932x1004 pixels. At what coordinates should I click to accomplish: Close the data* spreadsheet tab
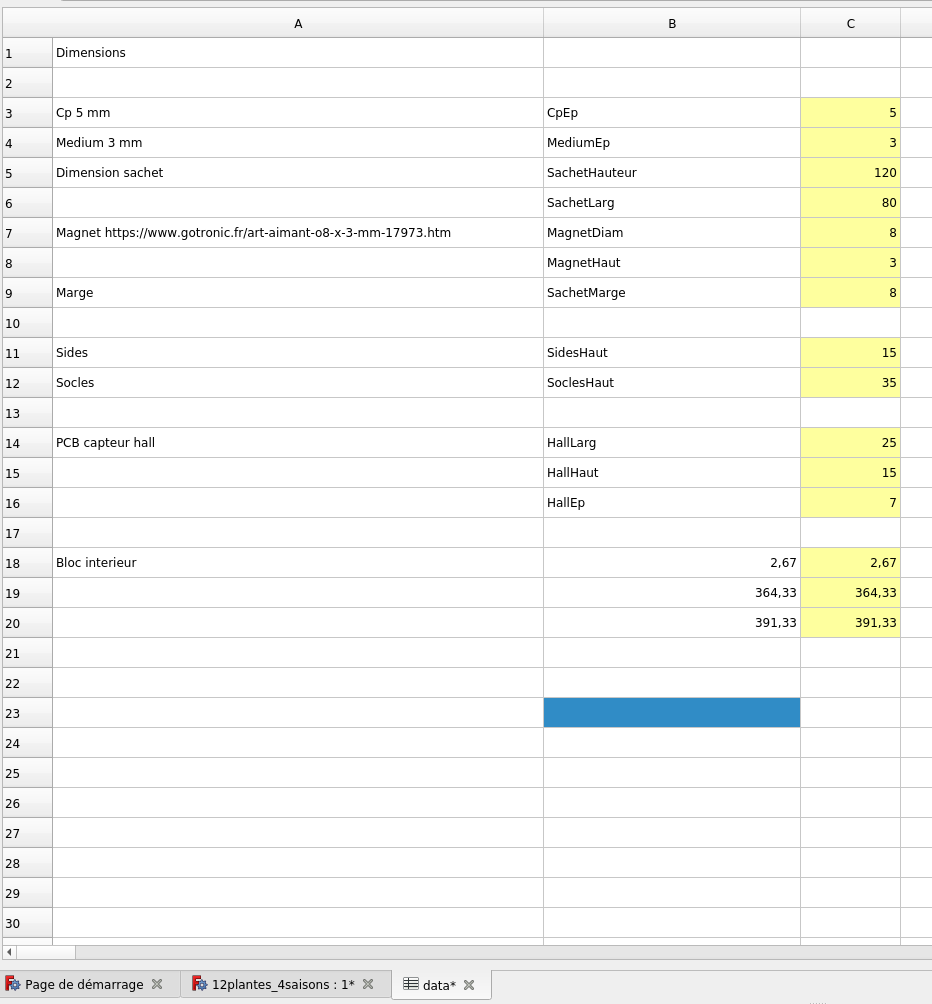pos(469,985)
